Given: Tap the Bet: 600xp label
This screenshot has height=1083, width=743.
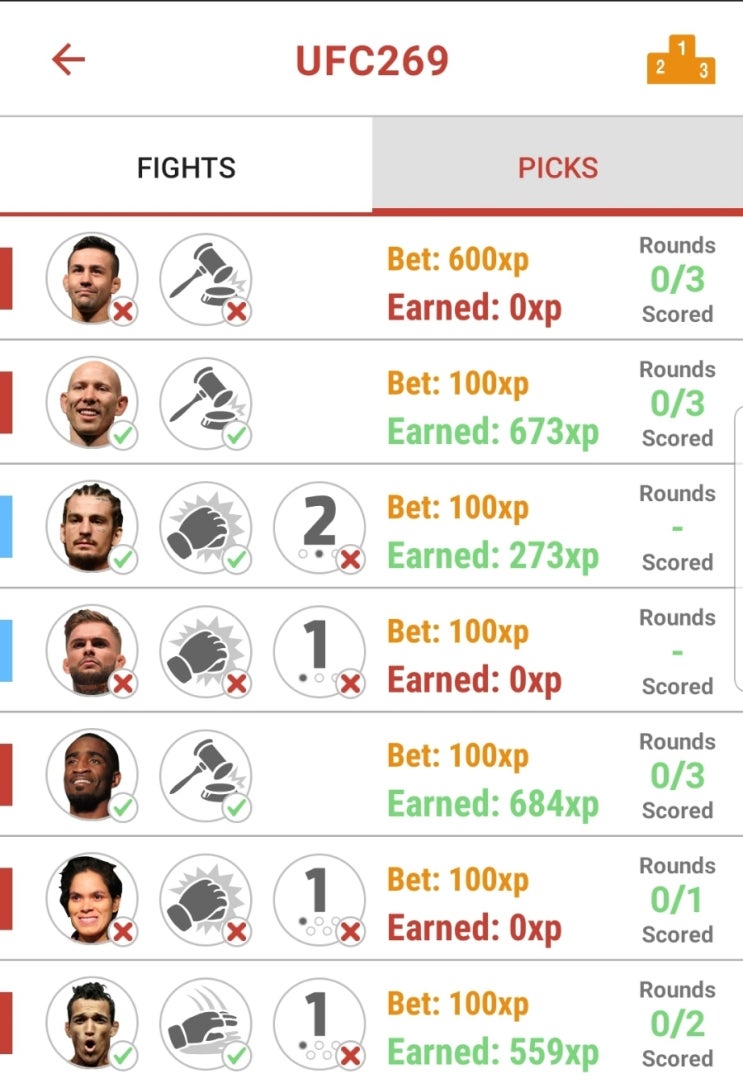Looking at the screenshot, I should pyautogui.click(x=458, y=260).
